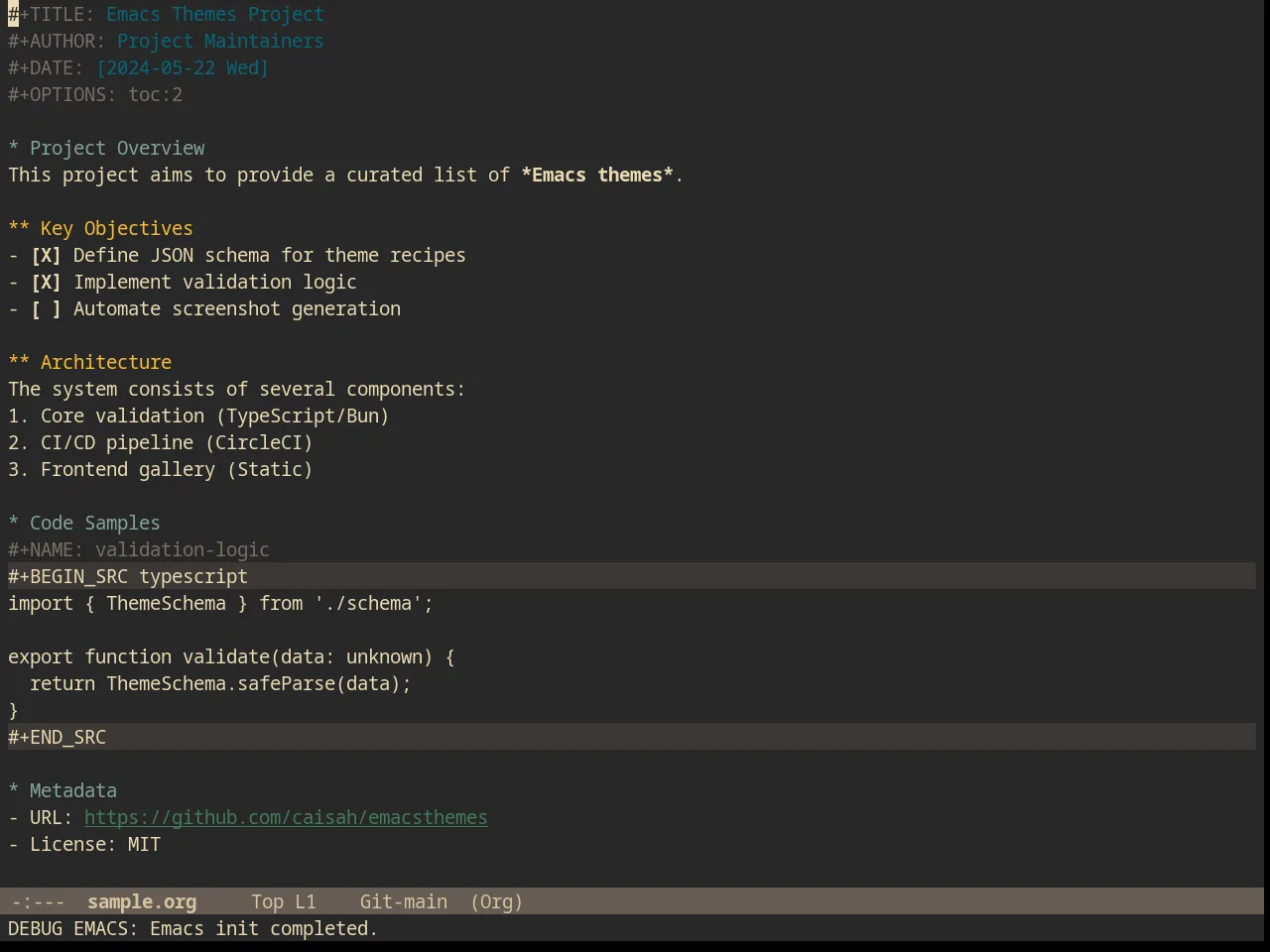Place cursor on the #+TITLE keyword
Screen dimensions: 1270x952
(52, 15)
